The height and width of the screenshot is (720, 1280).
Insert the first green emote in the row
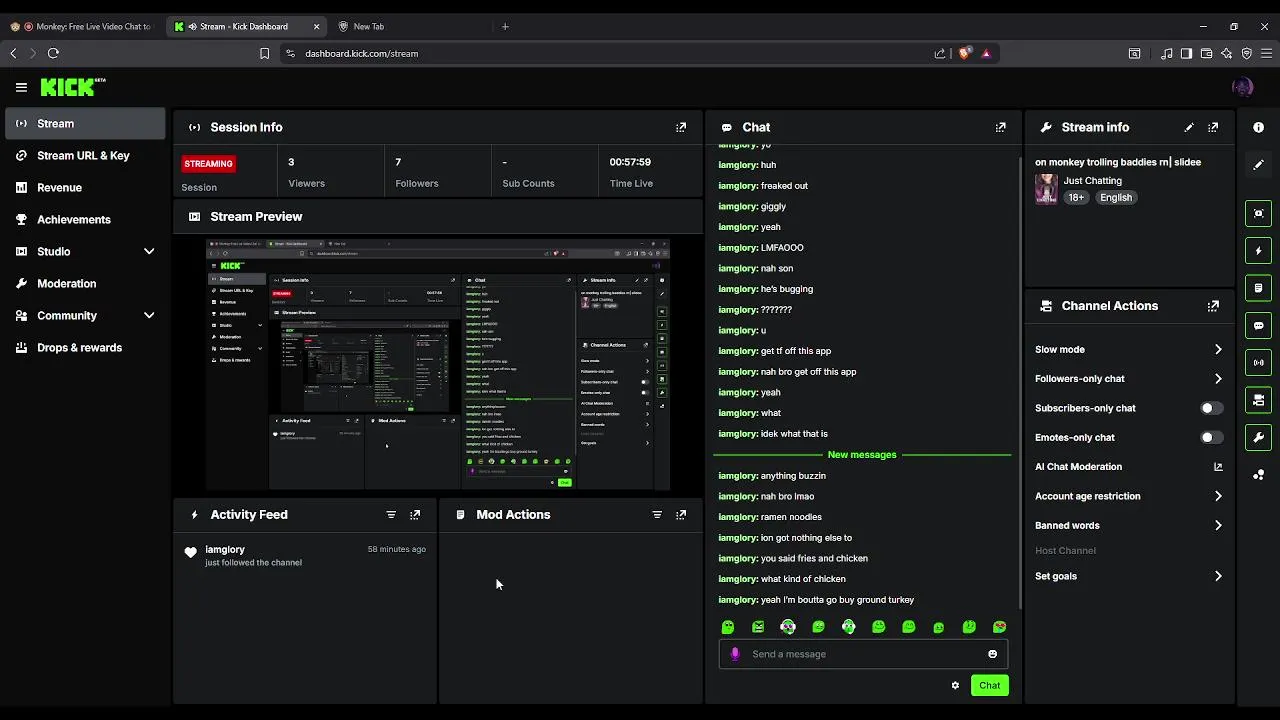(728, 627)
